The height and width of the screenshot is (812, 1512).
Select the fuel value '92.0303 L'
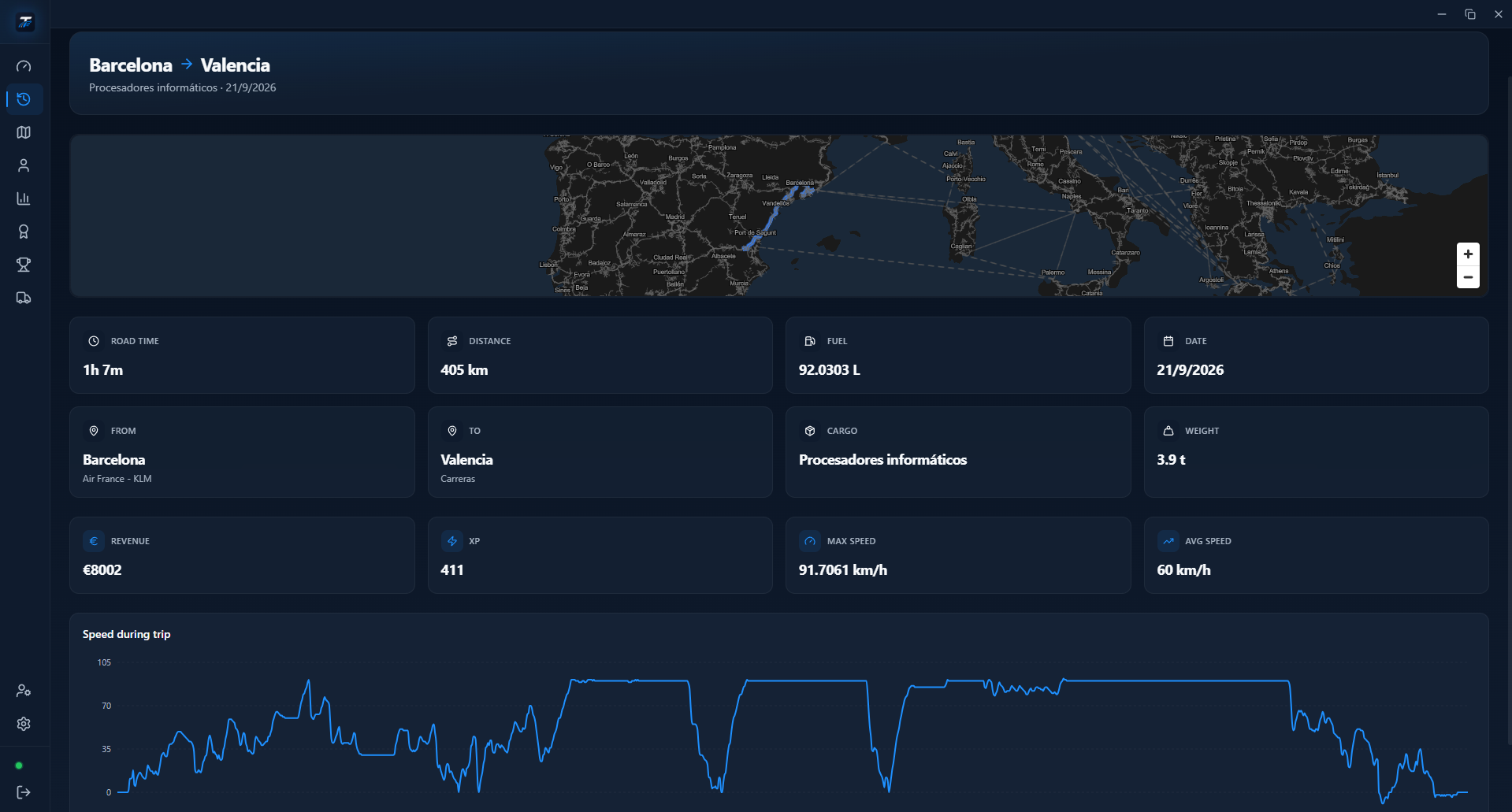click(x=830, y=370)
